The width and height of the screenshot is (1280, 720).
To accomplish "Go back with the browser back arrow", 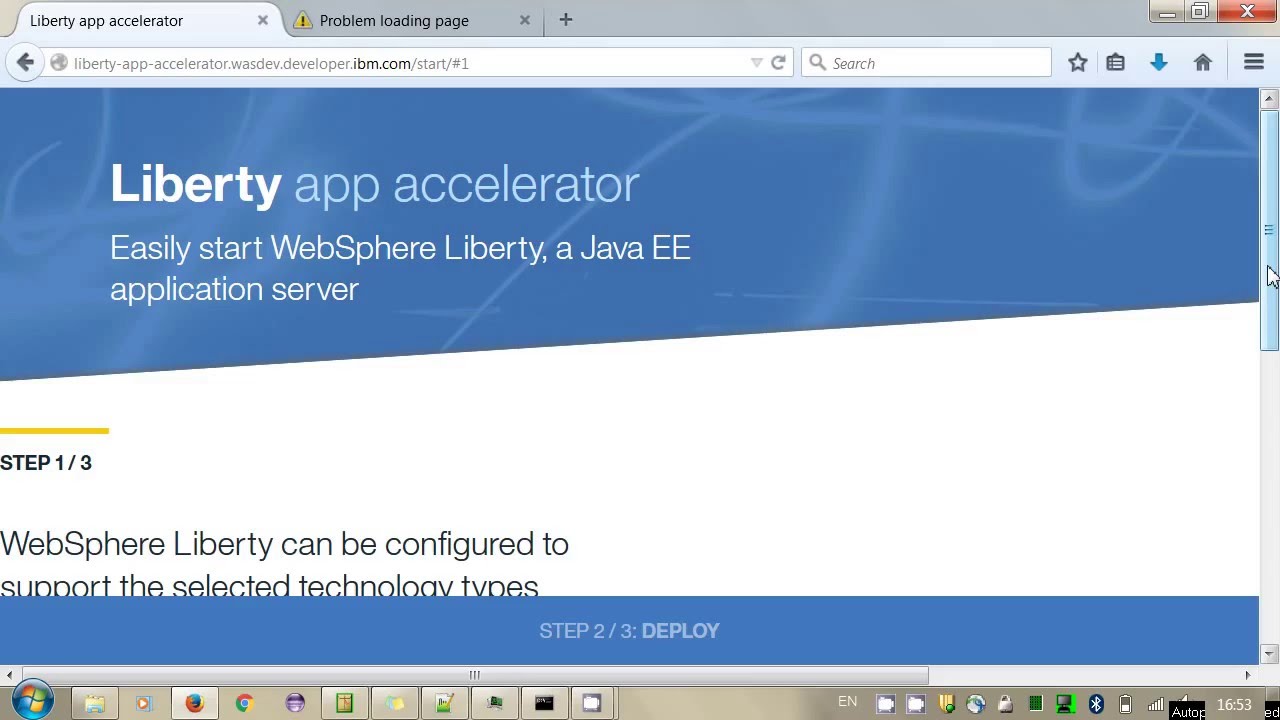I will [25, 63].
